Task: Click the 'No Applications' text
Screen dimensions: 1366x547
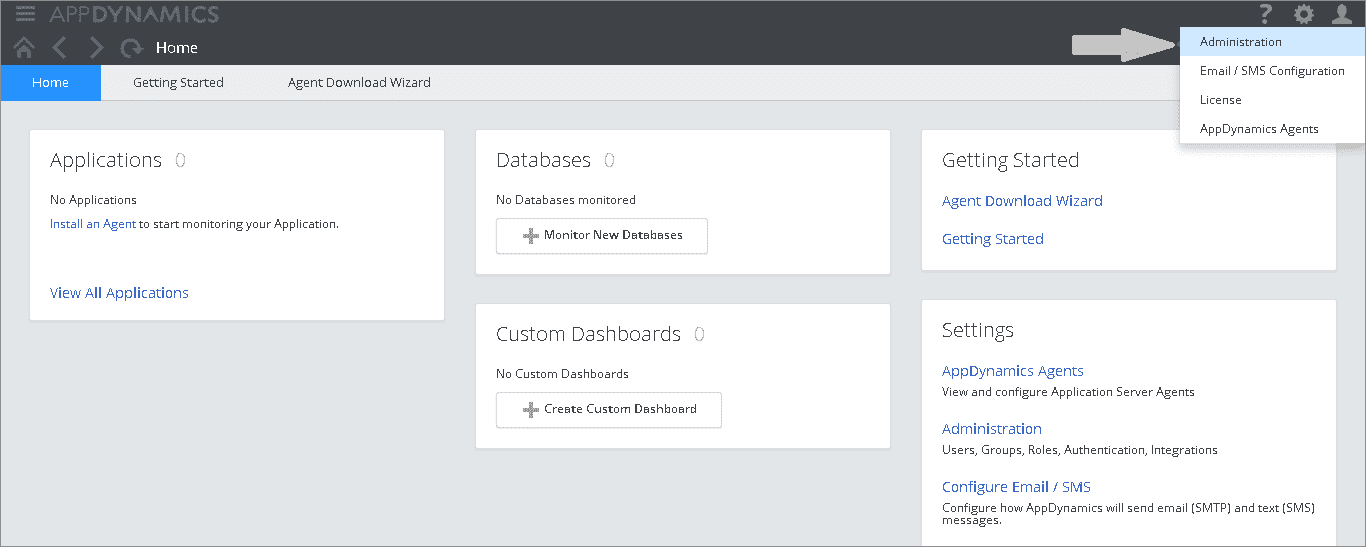Action: pyautogui.click(x=93, y=200)
